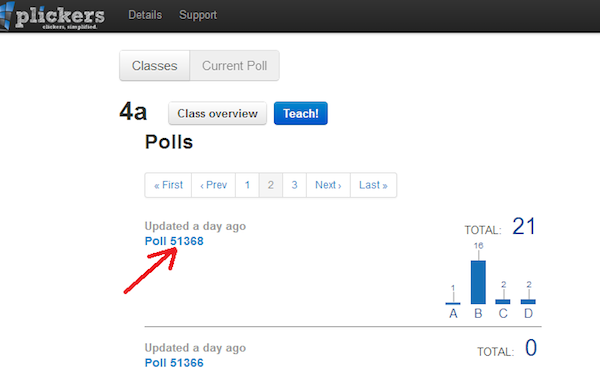Screen dimensions: 600x388
Task: Select page 1 in pagination
Action: coord(248,185)
